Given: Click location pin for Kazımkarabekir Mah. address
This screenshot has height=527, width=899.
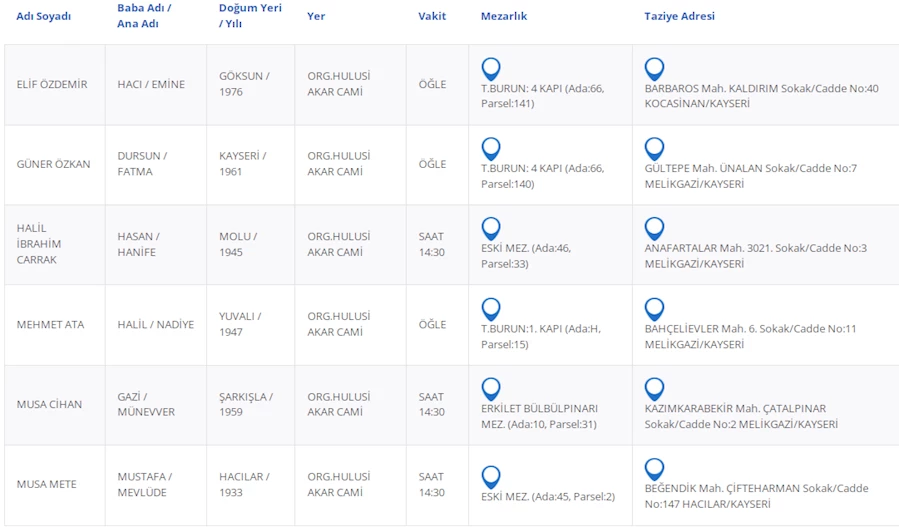Looking at the screenshot, I should tap(654, 389).
